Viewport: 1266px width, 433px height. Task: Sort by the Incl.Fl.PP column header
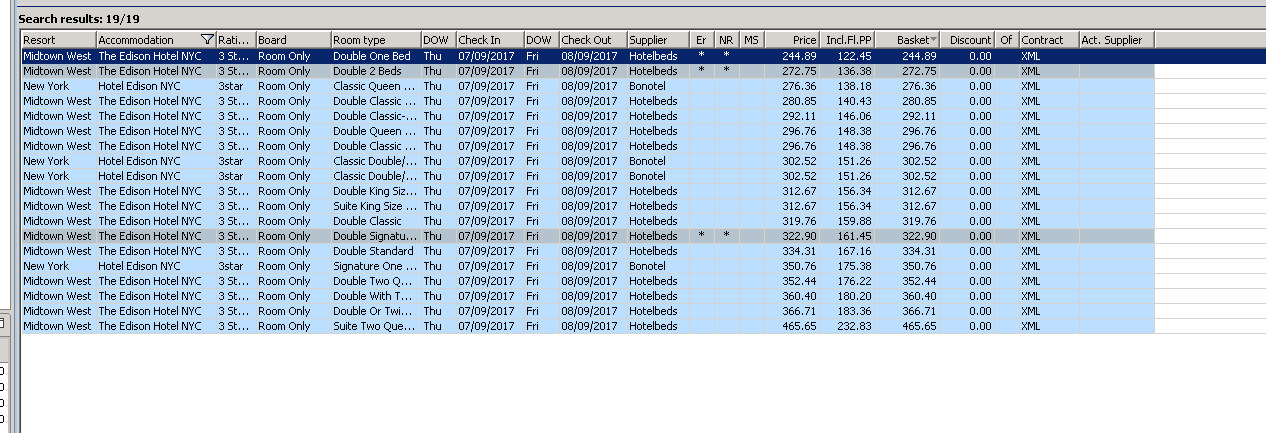pos(849,40)
